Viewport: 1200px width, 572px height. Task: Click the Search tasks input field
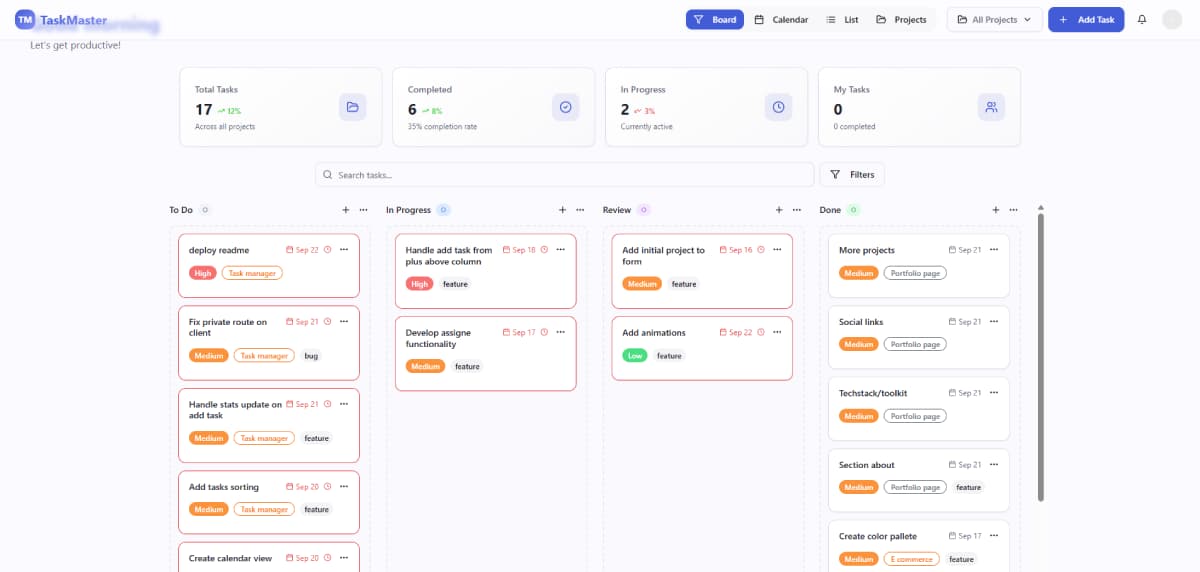point(565,174)
